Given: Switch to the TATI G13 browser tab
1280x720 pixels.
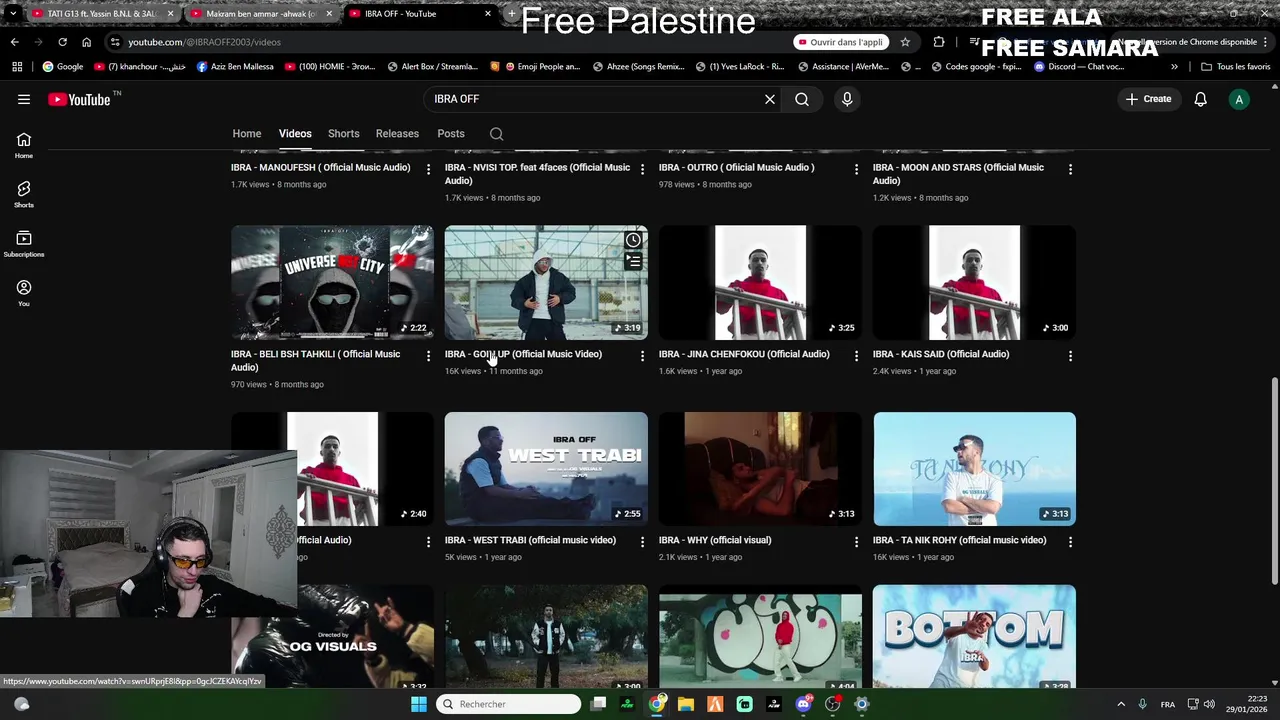Looking at the screenshot, I should click(x=101, y=14).
